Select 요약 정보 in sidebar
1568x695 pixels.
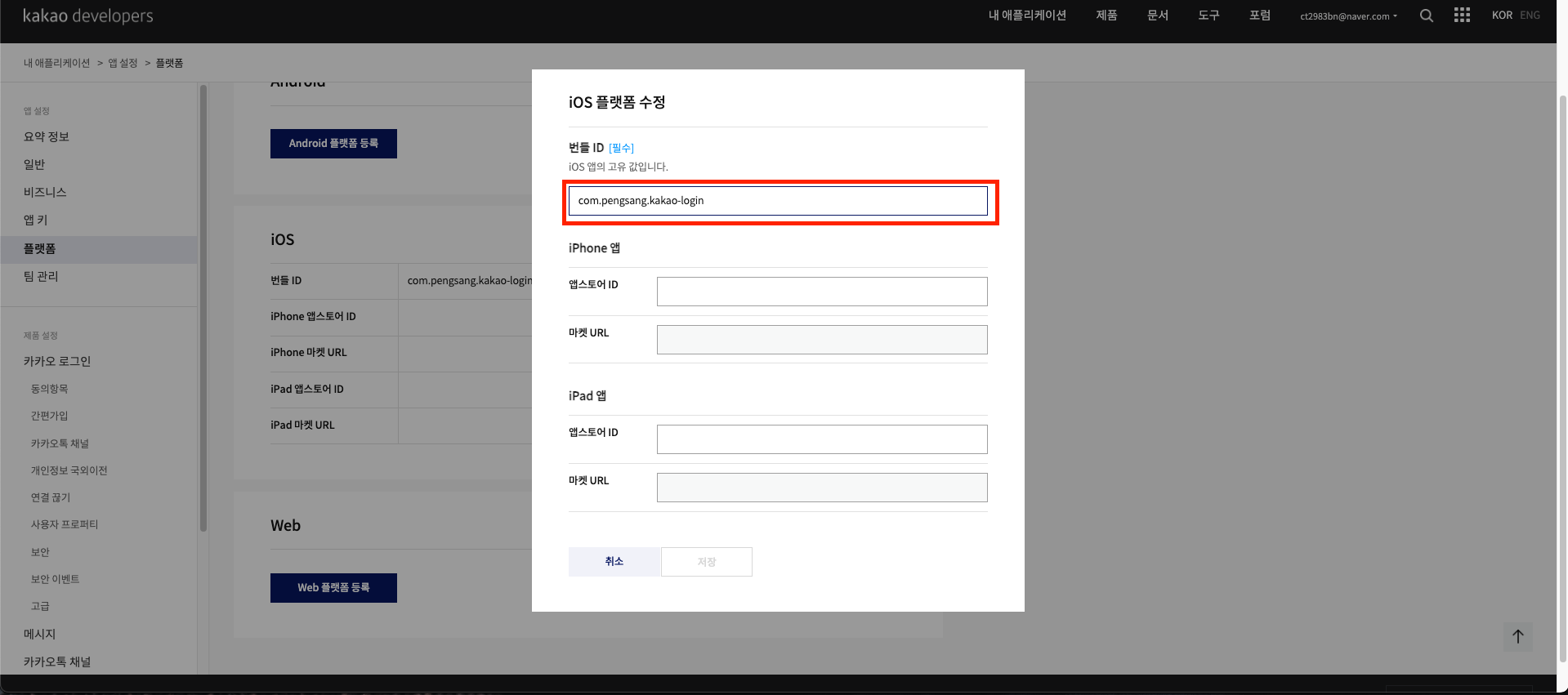[47, 136]
